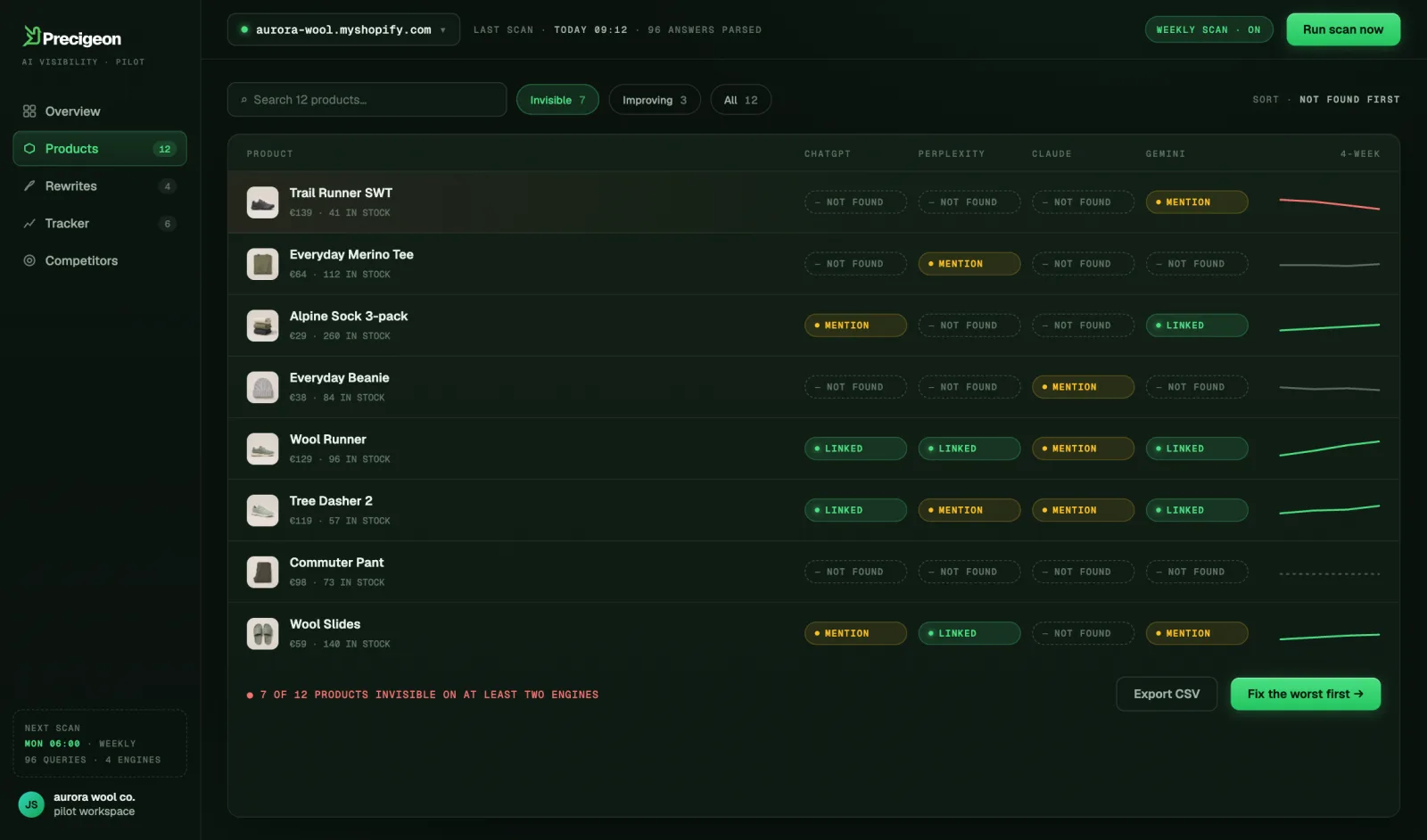Open Commuter Pant product thumbnail
1427x840 pixels.
tap(262, 572)
